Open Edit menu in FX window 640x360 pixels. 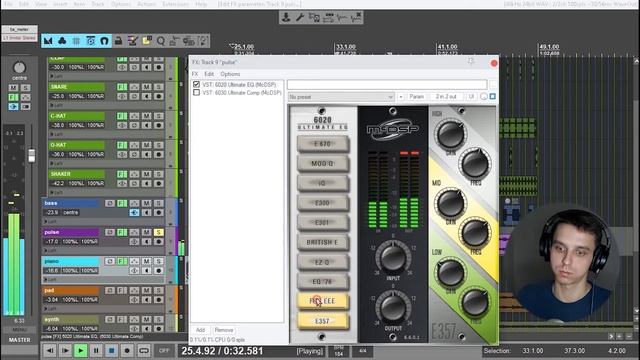coord(209,74)
